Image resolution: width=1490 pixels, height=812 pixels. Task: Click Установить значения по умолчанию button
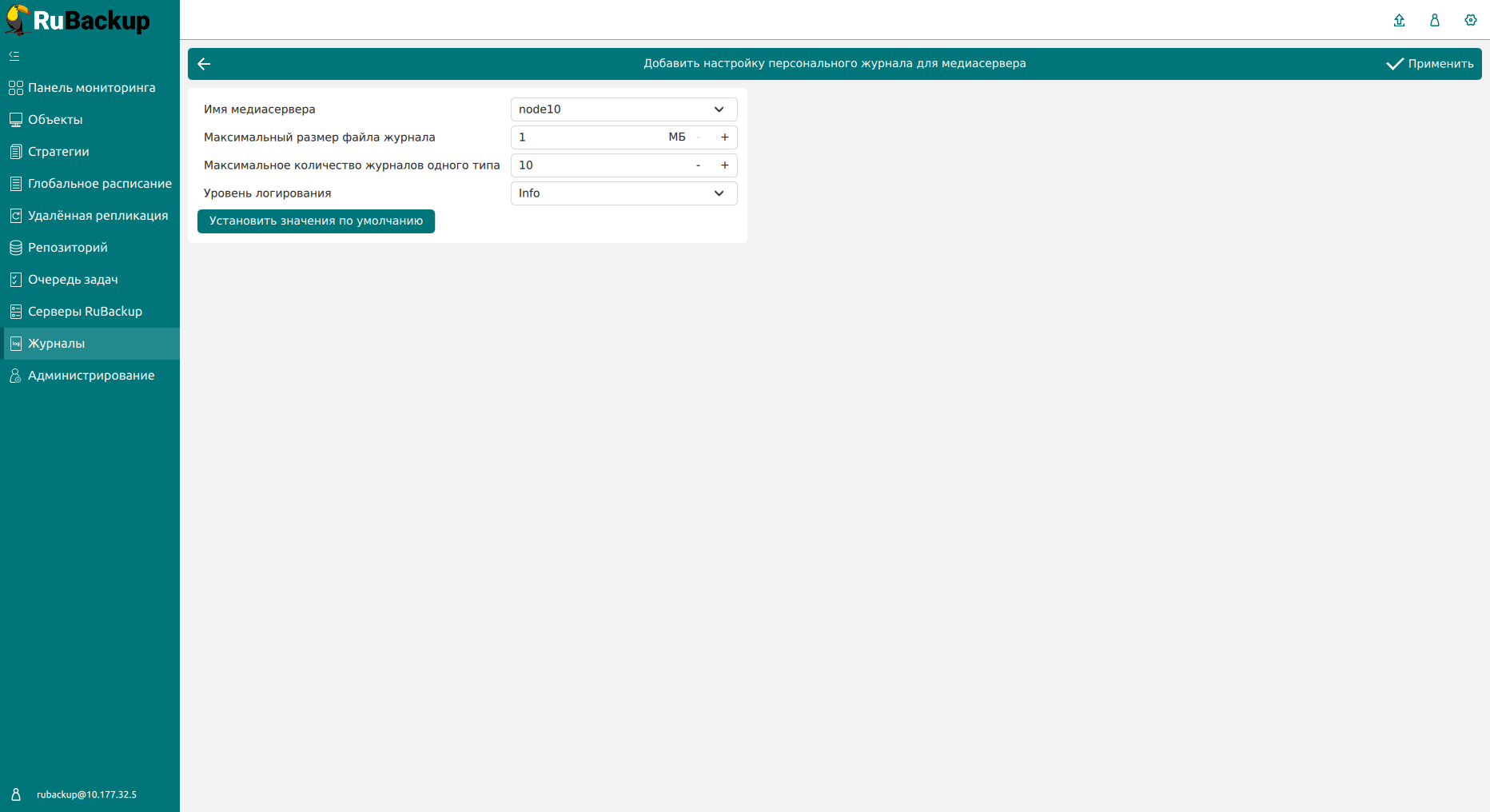tap(316, 221)
